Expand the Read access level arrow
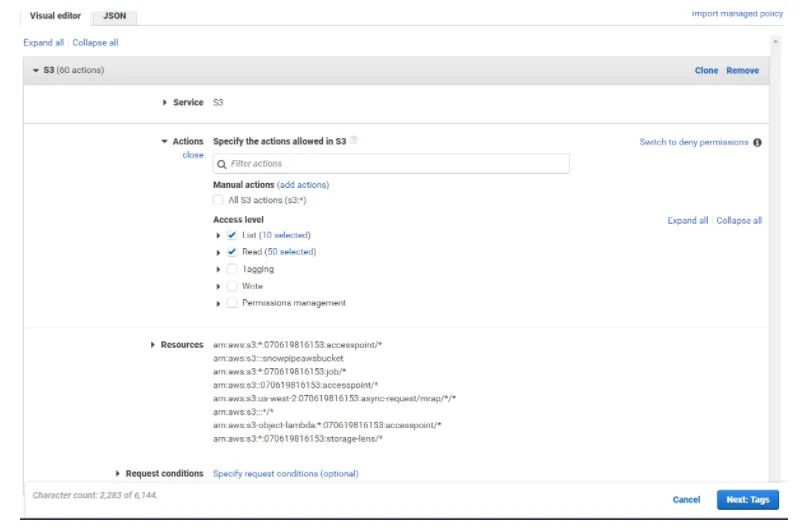Image resolution: width=806 pixels, height=532 pixels. coord(218,252)
